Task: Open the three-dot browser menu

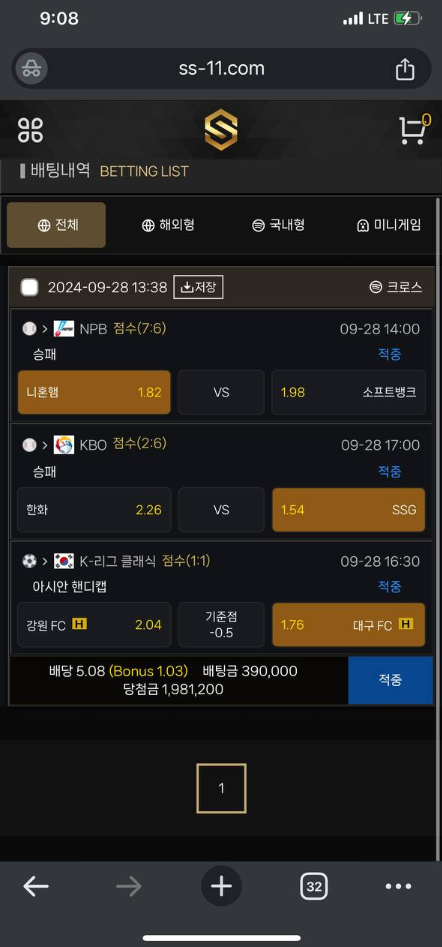Action: point(398,887)
